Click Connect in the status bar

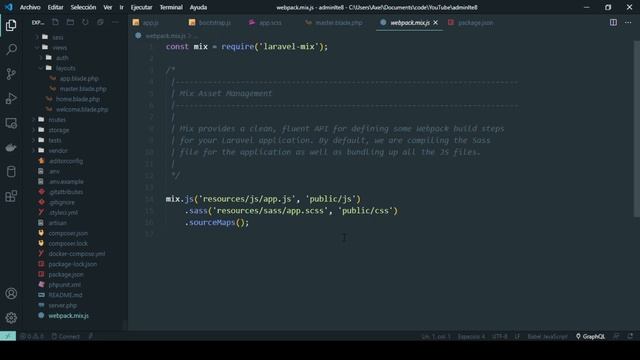[x=66, y=336]
